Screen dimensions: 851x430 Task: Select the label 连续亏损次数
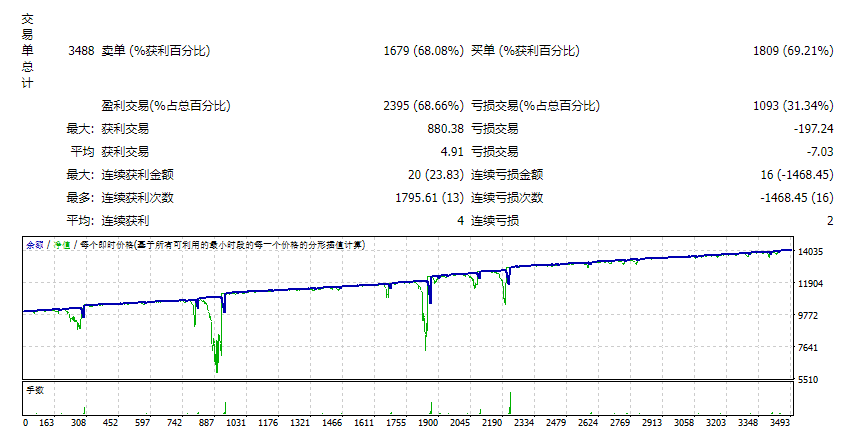[x=507, y=198]
